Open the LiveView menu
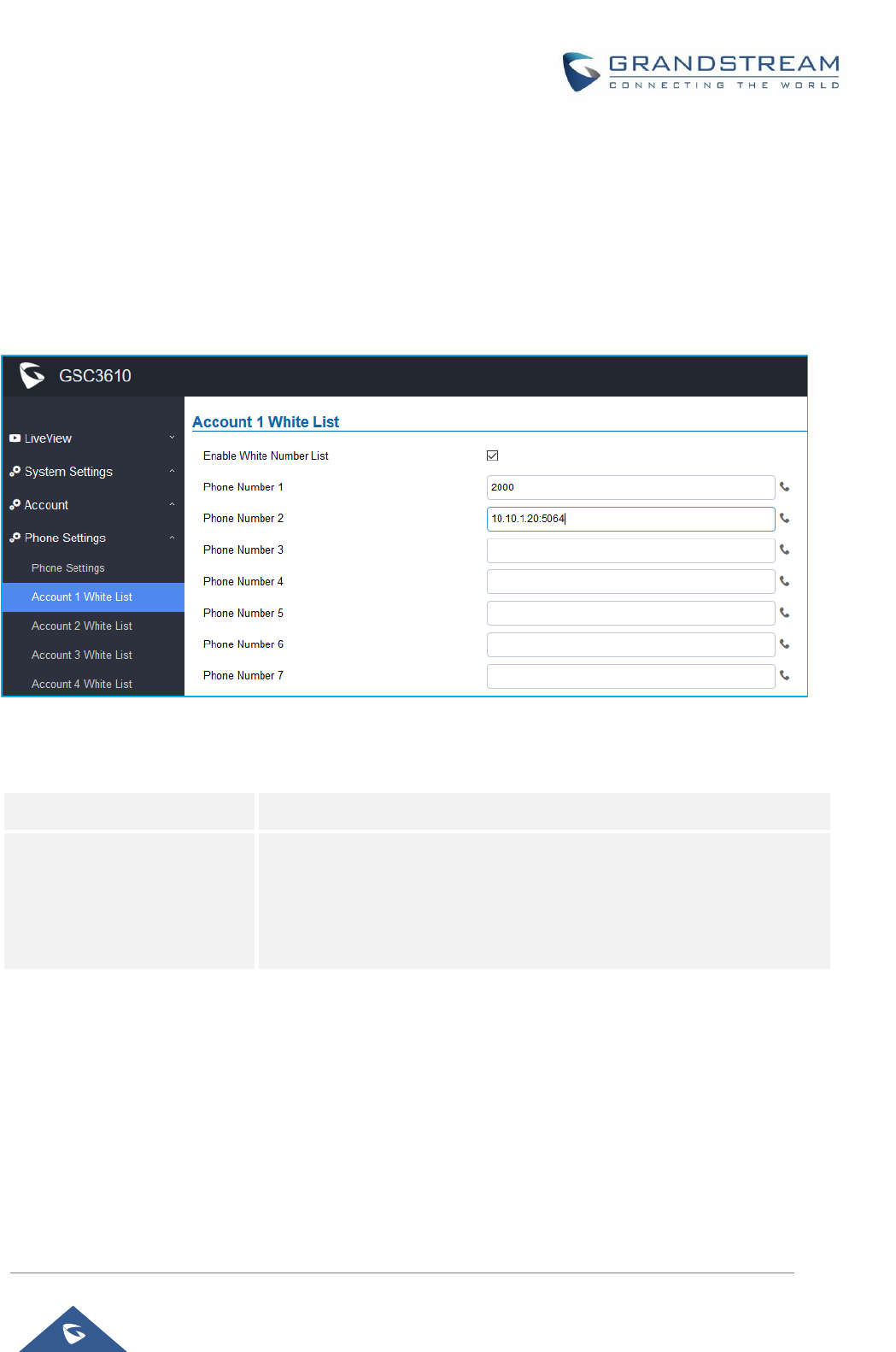896x1352 pixels. (93, 438)
